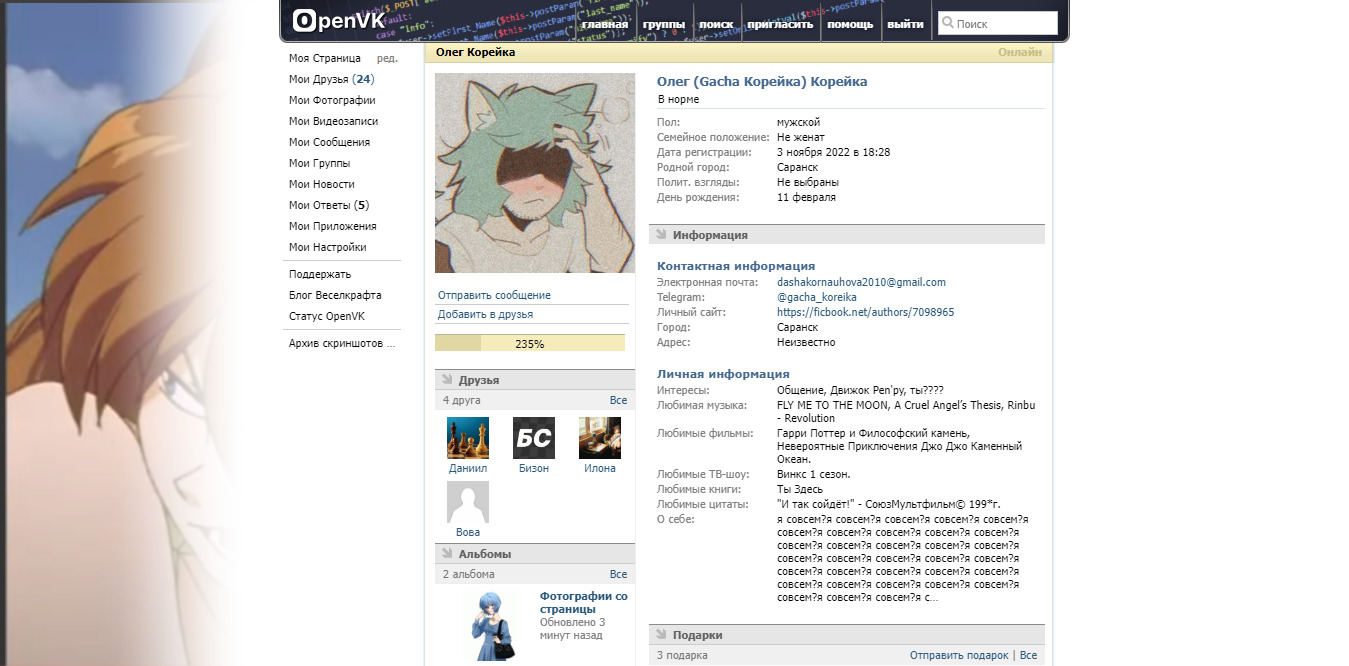1349x666 pixels.
Task: Click the Бизон name link
Action: [534, 468]
